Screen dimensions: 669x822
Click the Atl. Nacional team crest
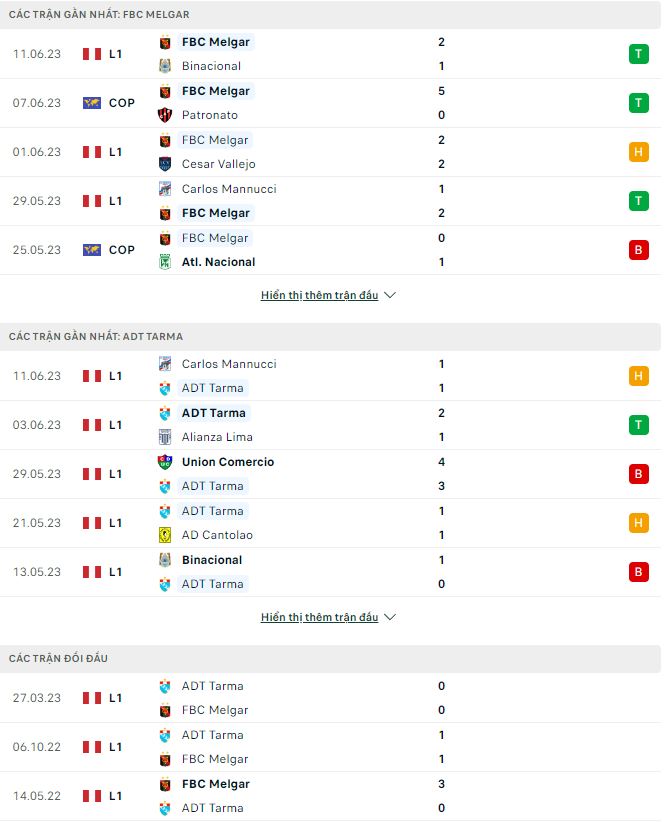[x=166, y=262]
